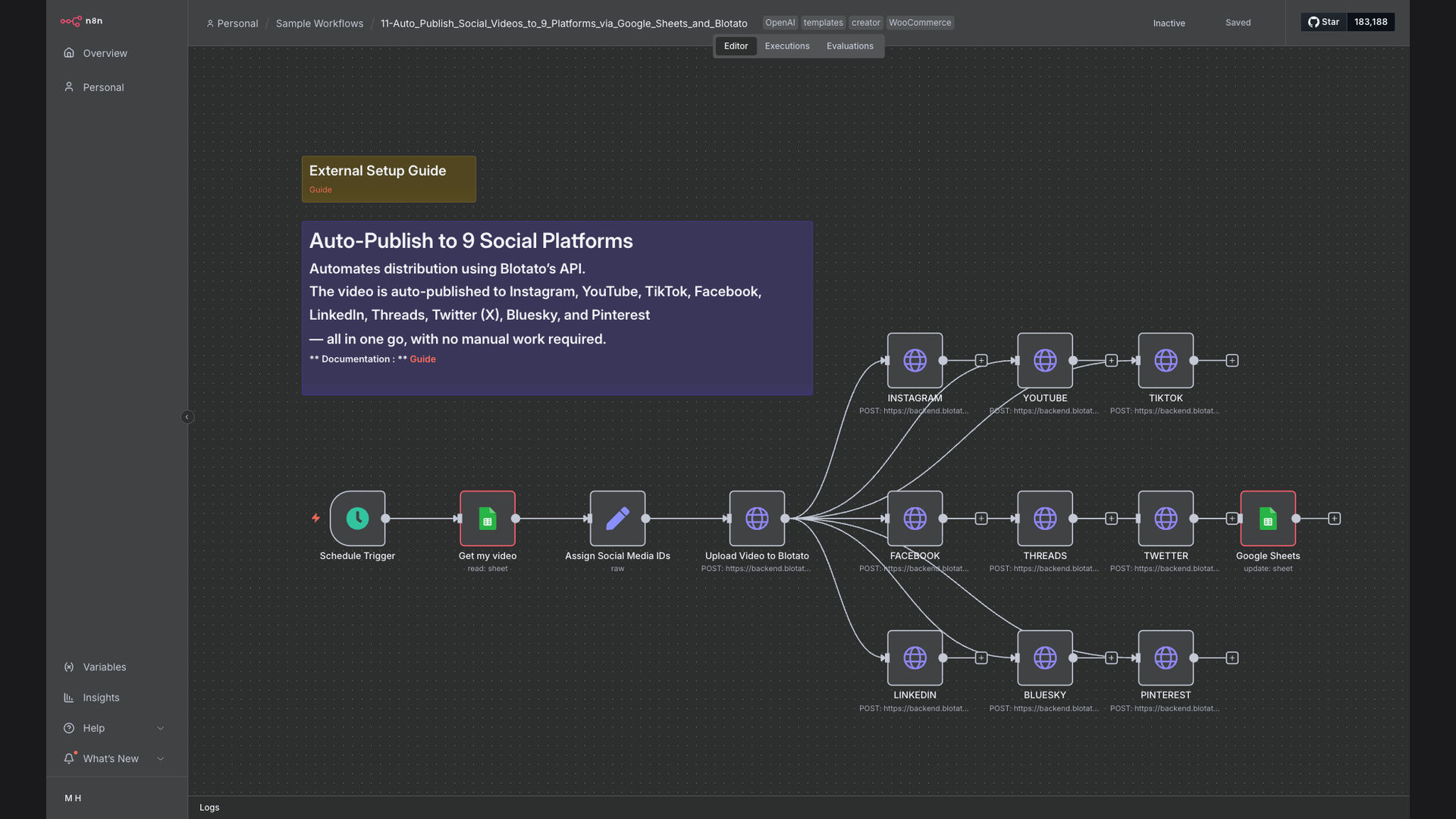
Task: Click the Upload Video to Blotato output connector
Action: 785,519
